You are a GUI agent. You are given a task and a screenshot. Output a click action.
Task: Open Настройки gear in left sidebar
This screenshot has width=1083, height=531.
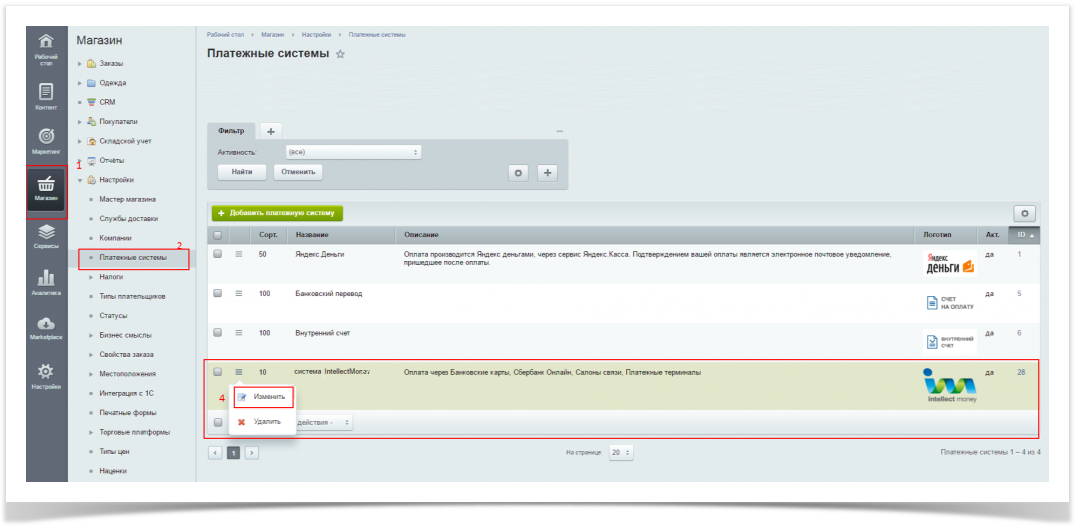point(46,376)
